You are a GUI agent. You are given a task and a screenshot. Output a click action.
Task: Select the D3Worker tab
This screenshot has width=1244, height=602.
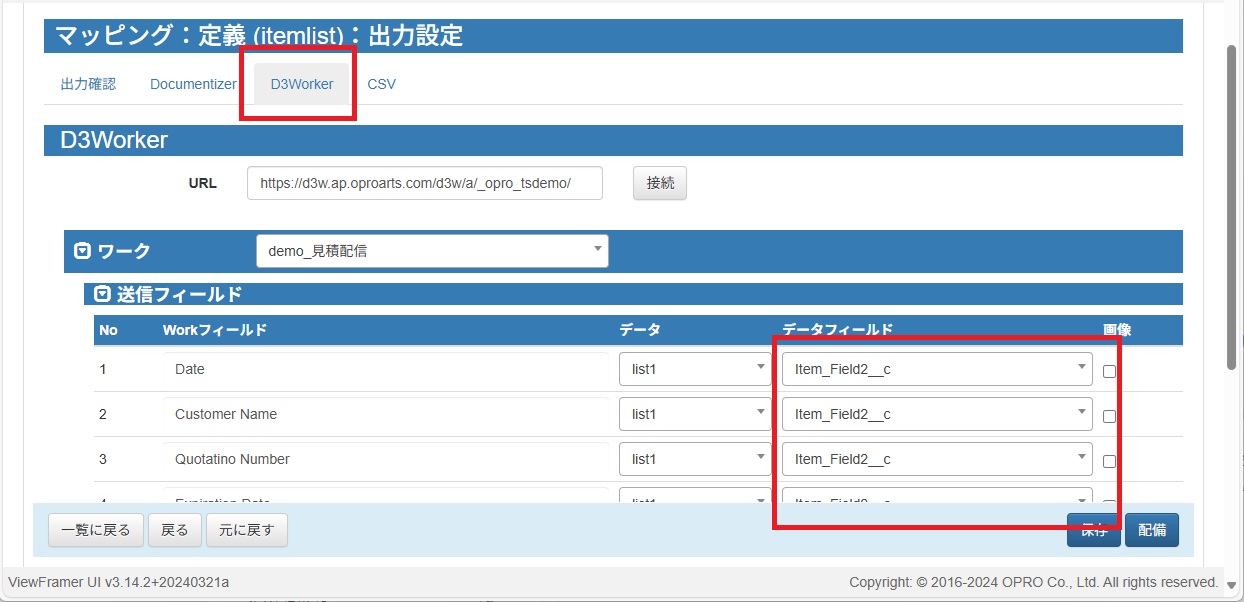(x=302, y=84)
